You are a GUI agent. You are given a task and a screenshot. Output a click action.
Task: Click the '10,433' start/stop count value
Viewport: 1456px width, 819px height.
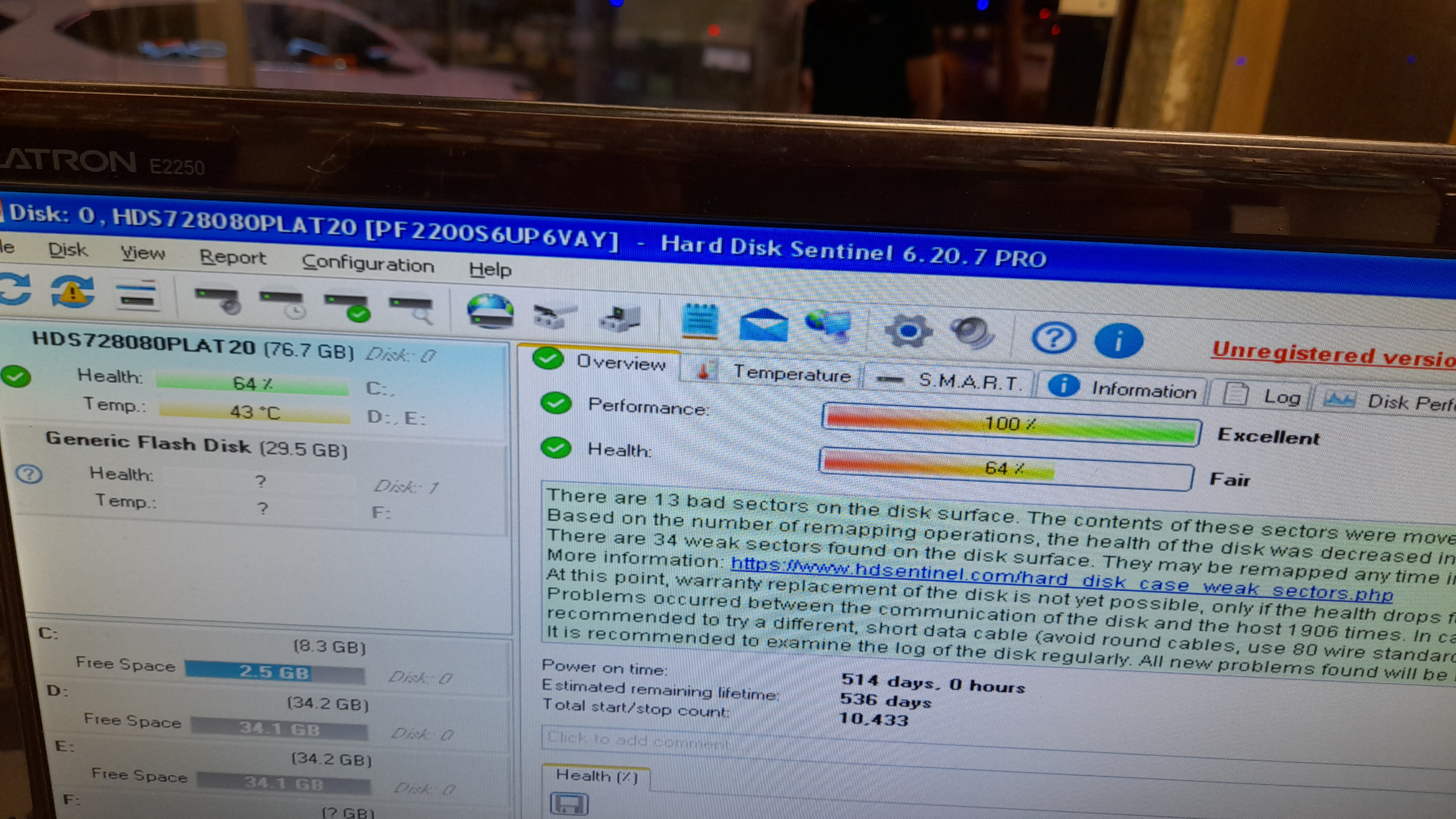coord(874,719)
